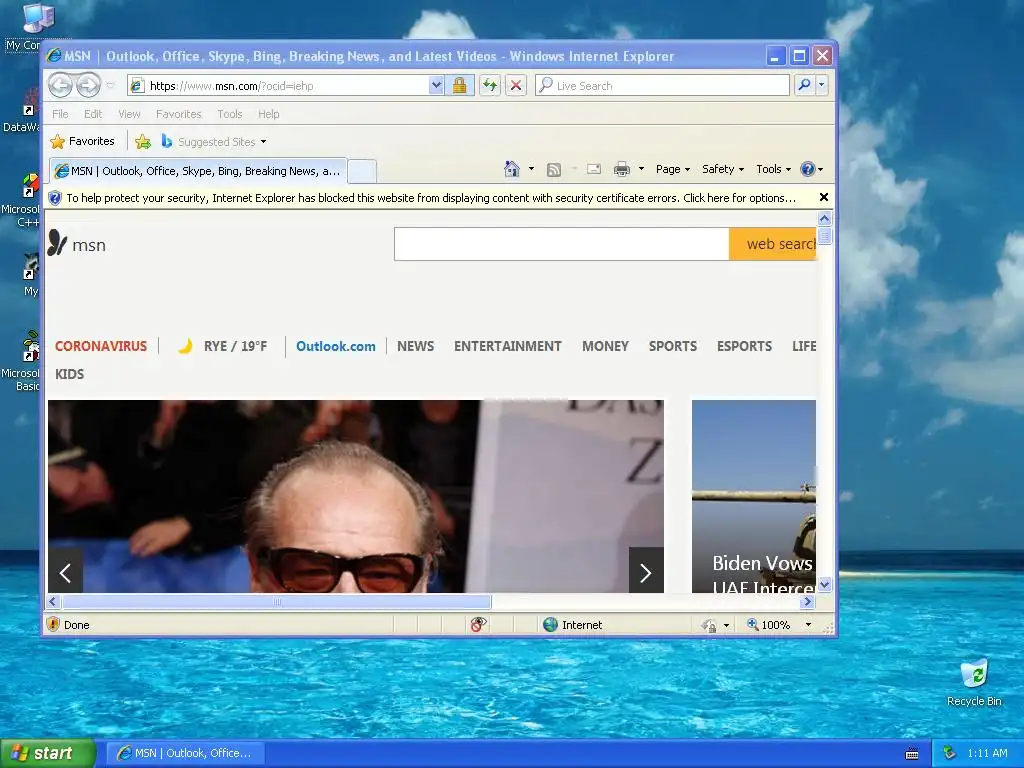Click the Back navigation arrow
Screen dimensions: 1024x768
click(61, 86)
